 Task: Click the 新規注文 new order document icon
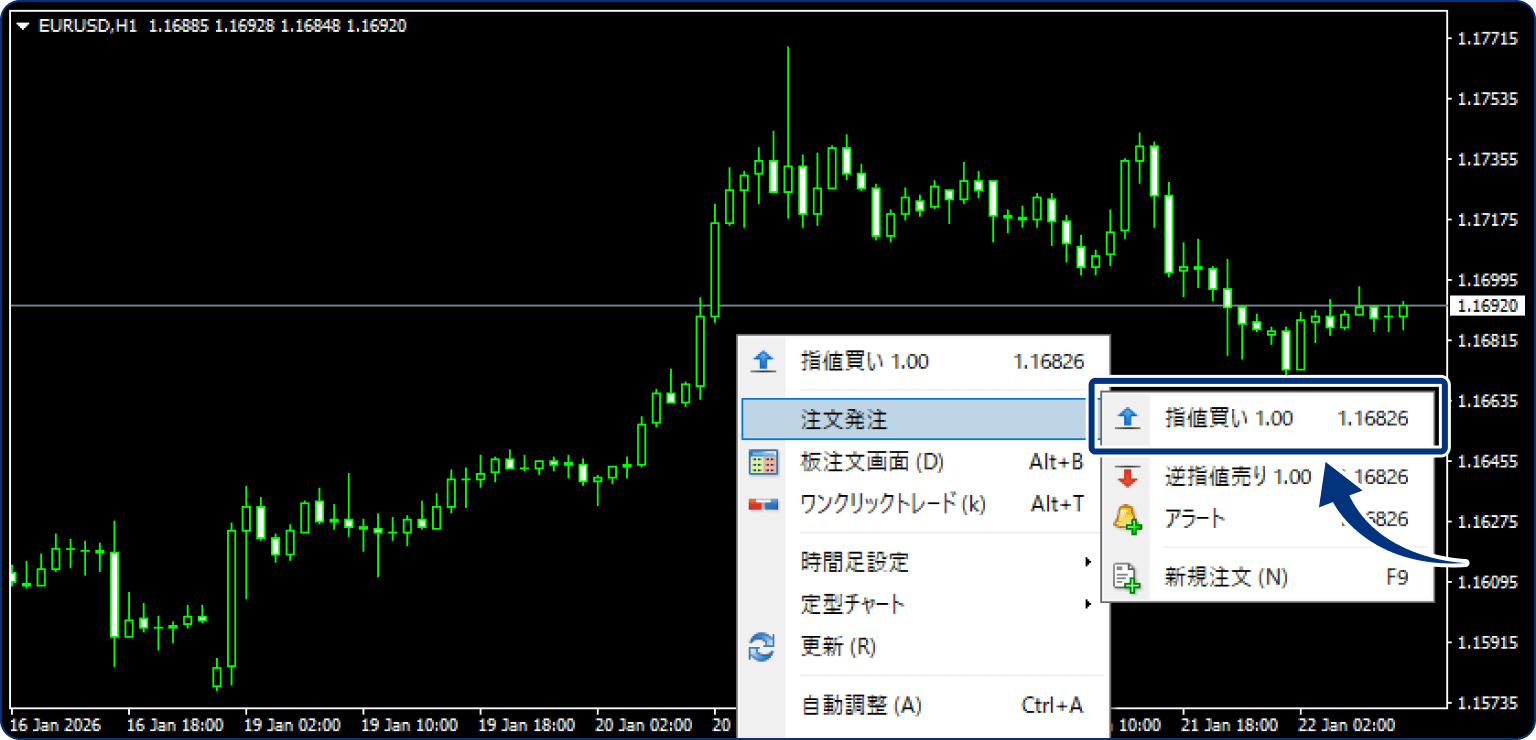pos(1127,577)
